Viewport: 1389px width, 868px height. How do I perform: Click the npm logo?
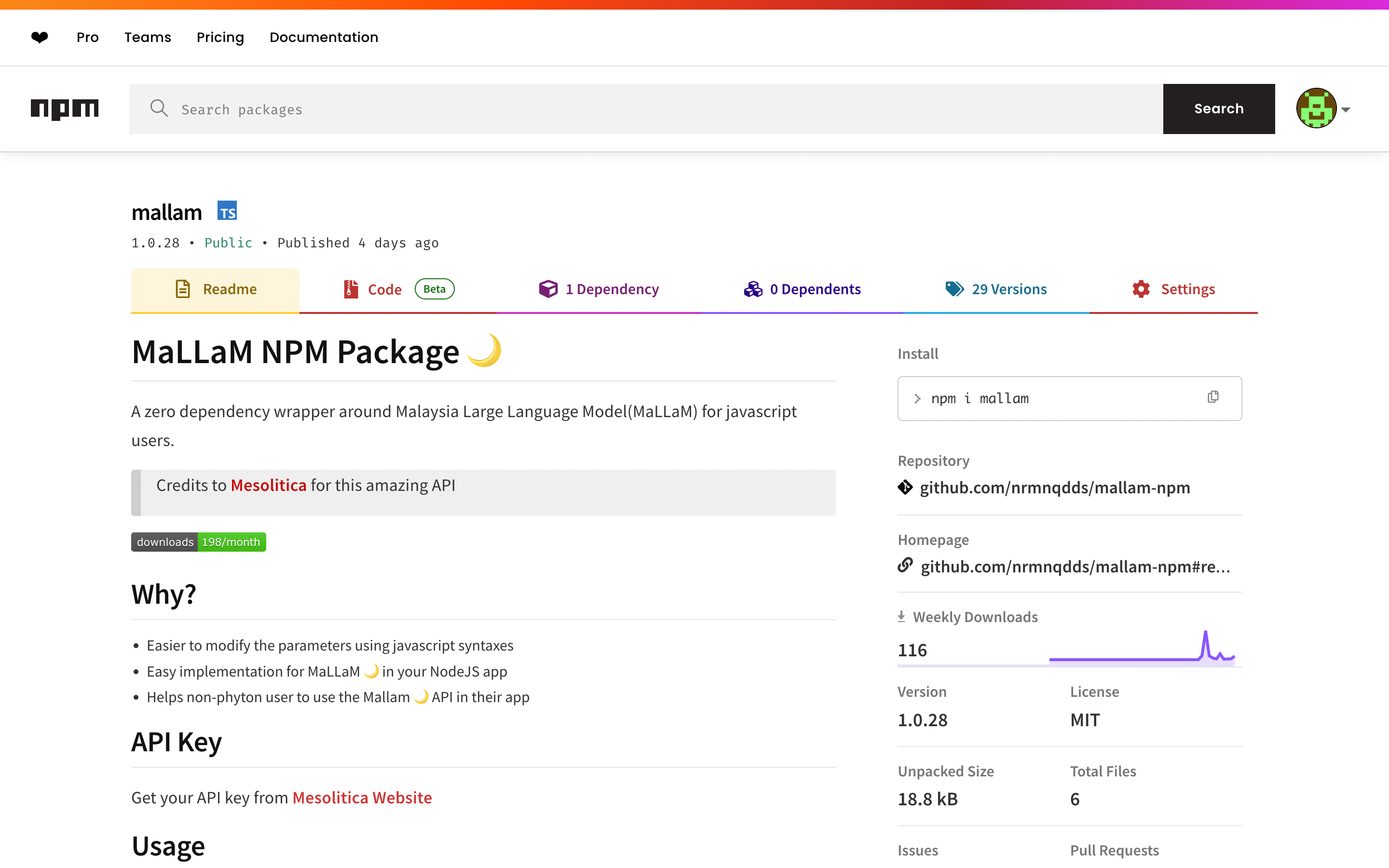(65, 109)
